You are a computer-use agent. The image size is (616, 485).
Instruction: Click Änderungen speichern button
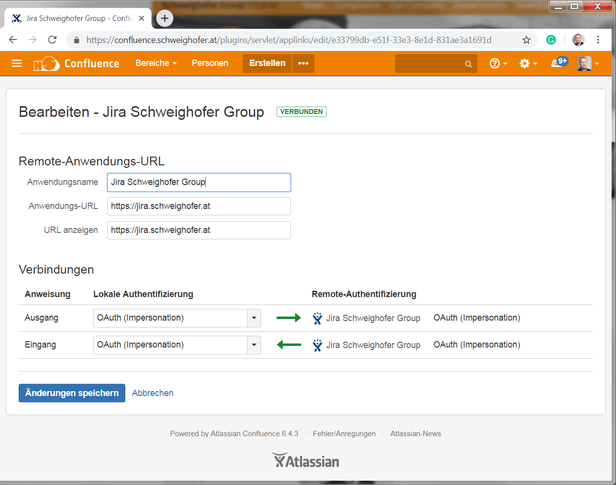72,393
